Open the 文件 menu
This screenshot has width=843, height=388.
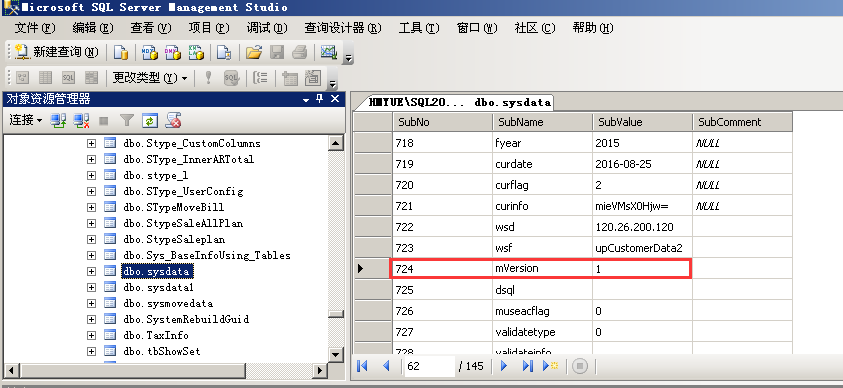tap(35, 28)
